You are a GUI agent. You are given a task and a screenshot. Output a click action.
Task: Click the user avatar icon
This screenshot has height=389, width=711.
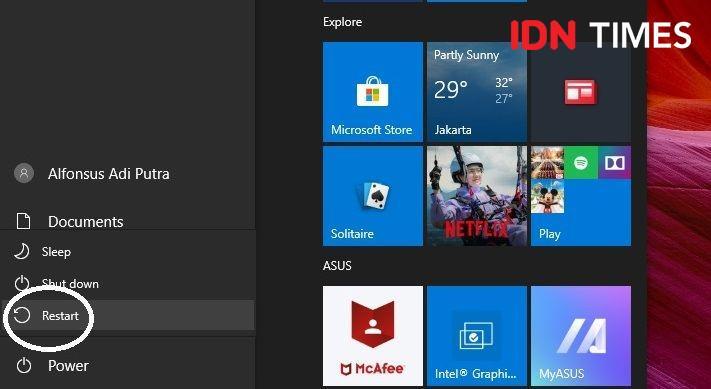point(24,173)
